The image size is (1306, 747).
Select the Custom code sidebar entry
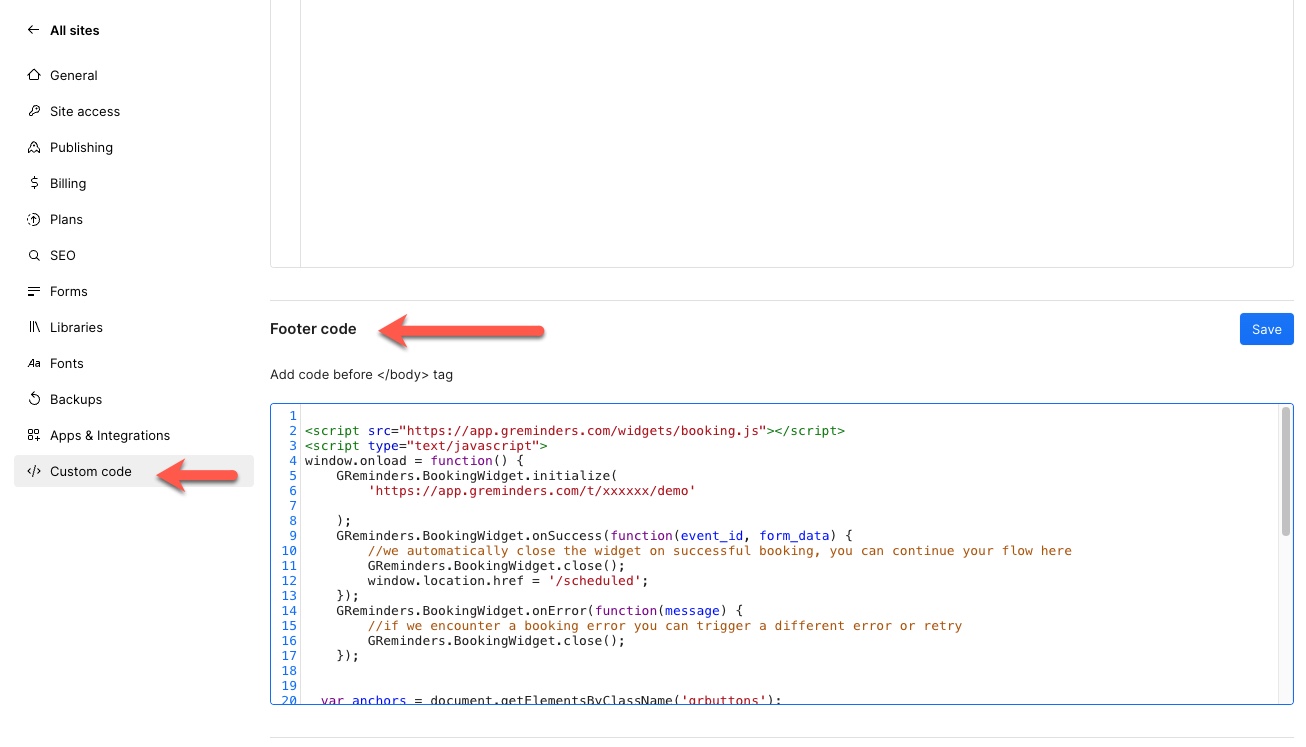[x=90, y=471]
